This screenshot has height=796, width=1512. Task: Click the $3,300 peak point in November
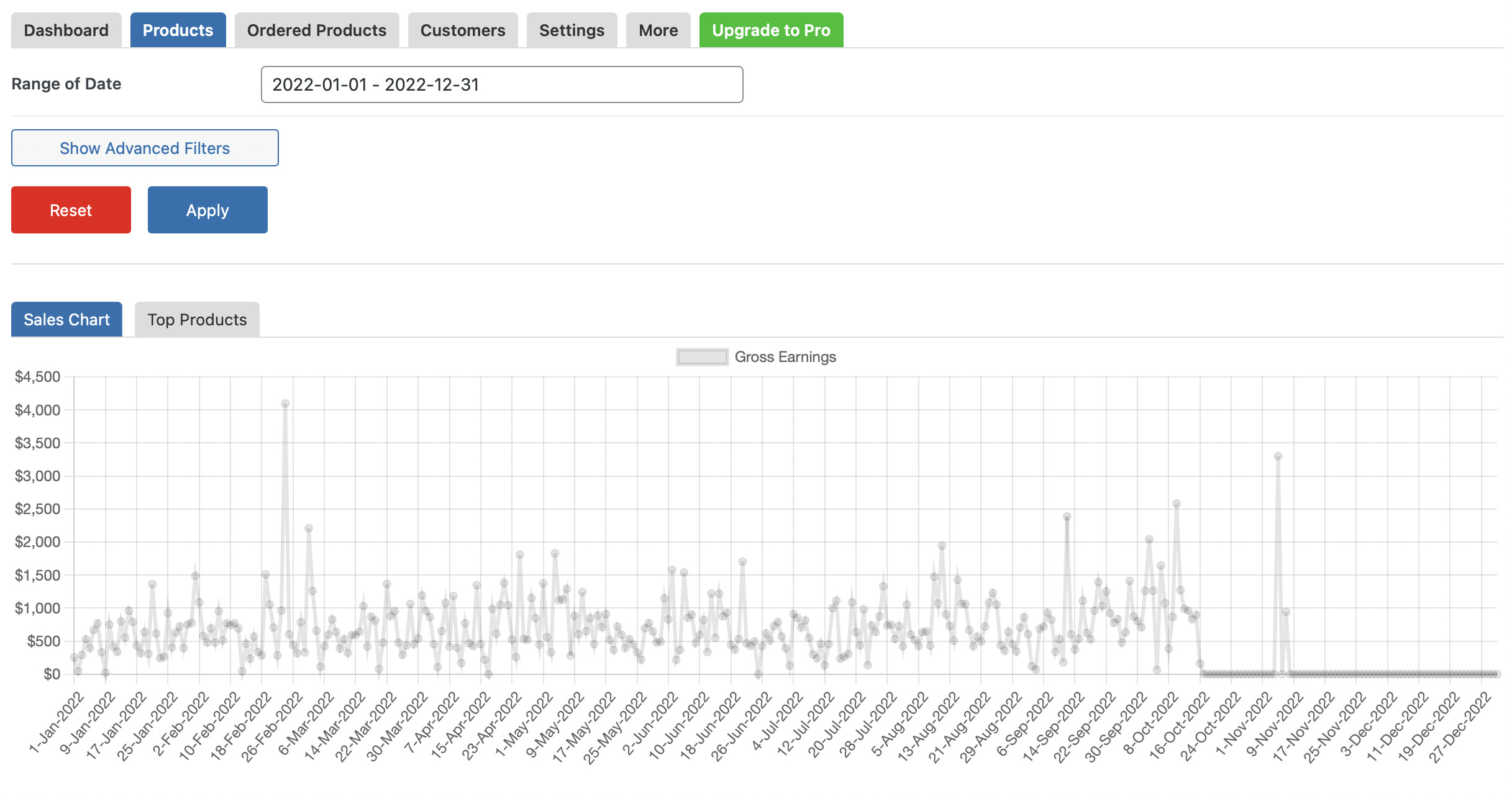click(1278, 456)
